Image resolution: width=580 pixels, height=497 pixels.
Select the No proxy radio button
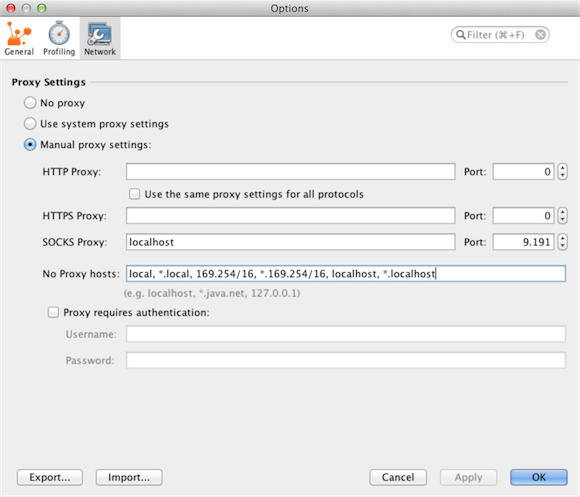click(x=30, y=103)
